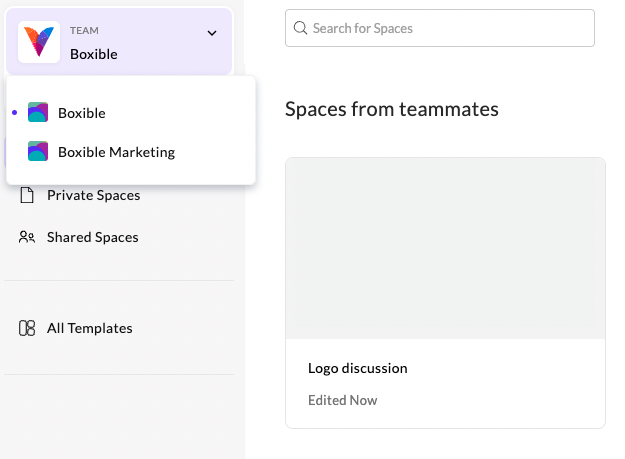Go to Shared Spaces

[92, 237]
